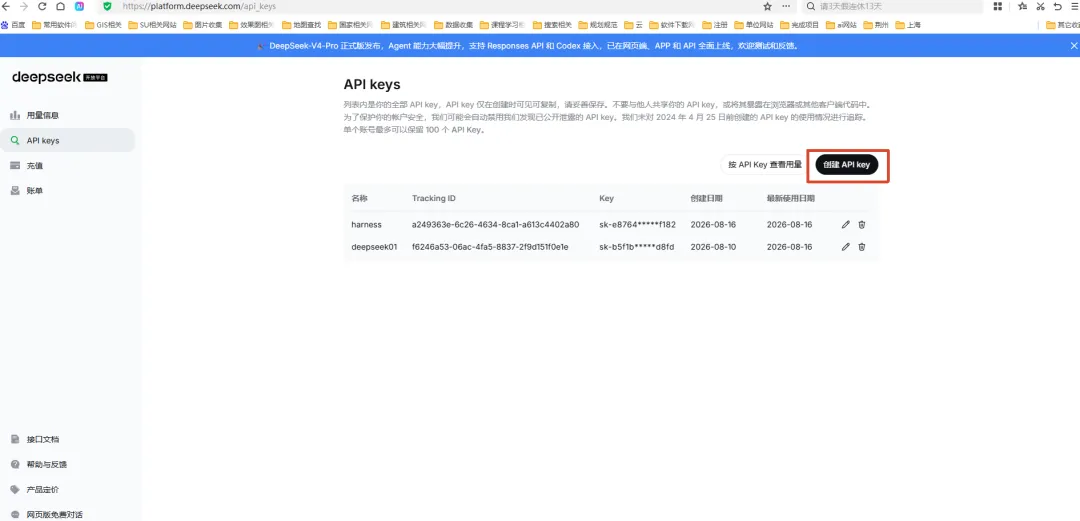Viewport: 1080px width, 521px height.
Task: Bookmark this page with the star icon
Action: point(767,6)
